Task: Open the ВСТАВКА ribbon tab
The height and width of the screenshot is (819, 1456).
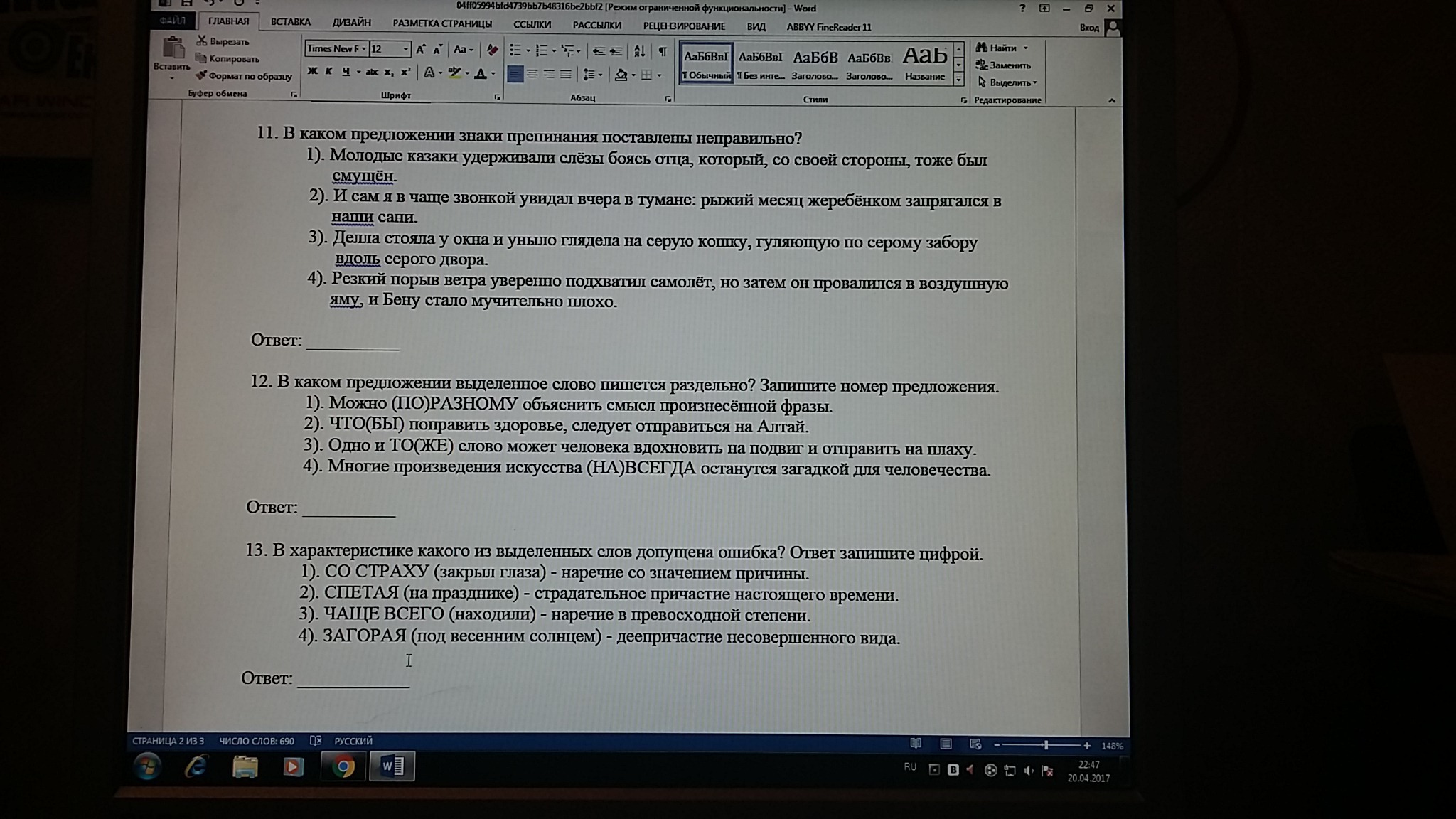Action: [x=290, y=23]
